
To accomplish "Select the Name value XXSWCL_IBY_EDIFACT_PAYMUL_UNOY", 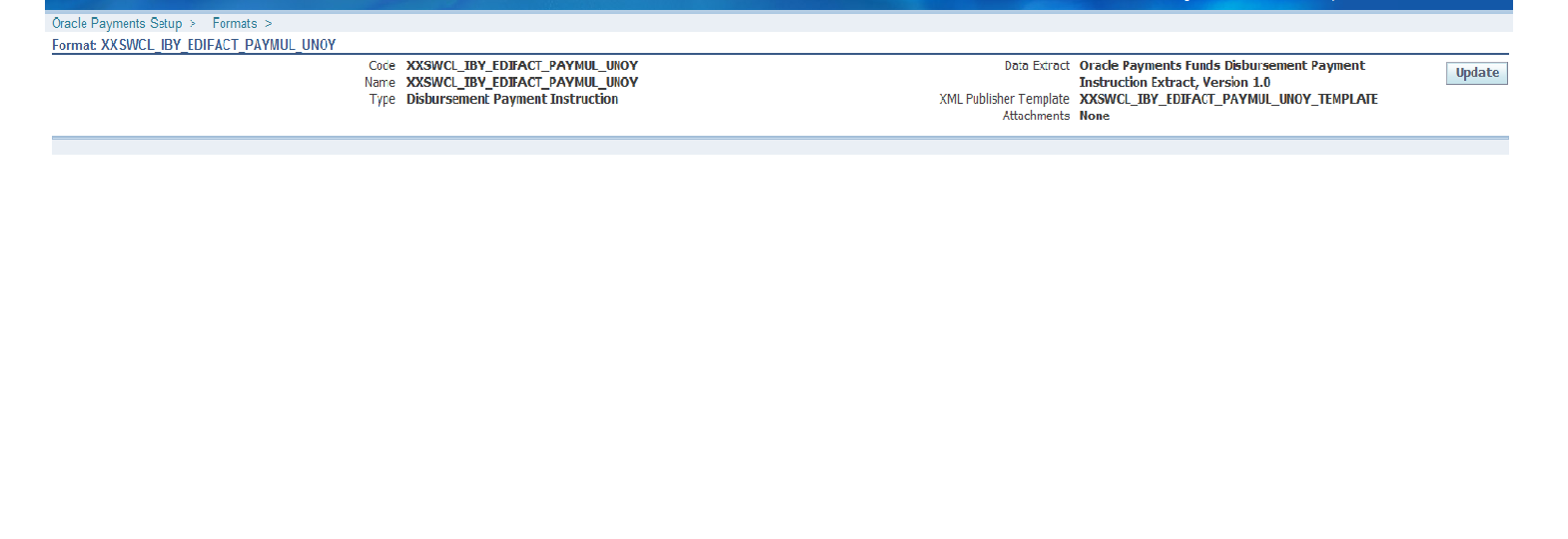I will click(522, 83).
